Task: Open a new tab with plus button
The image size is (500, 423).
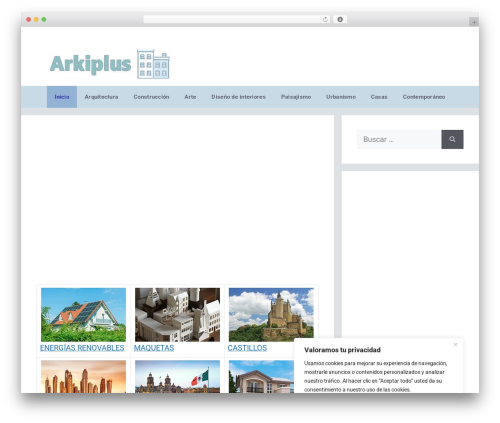Action: [474, 22]
